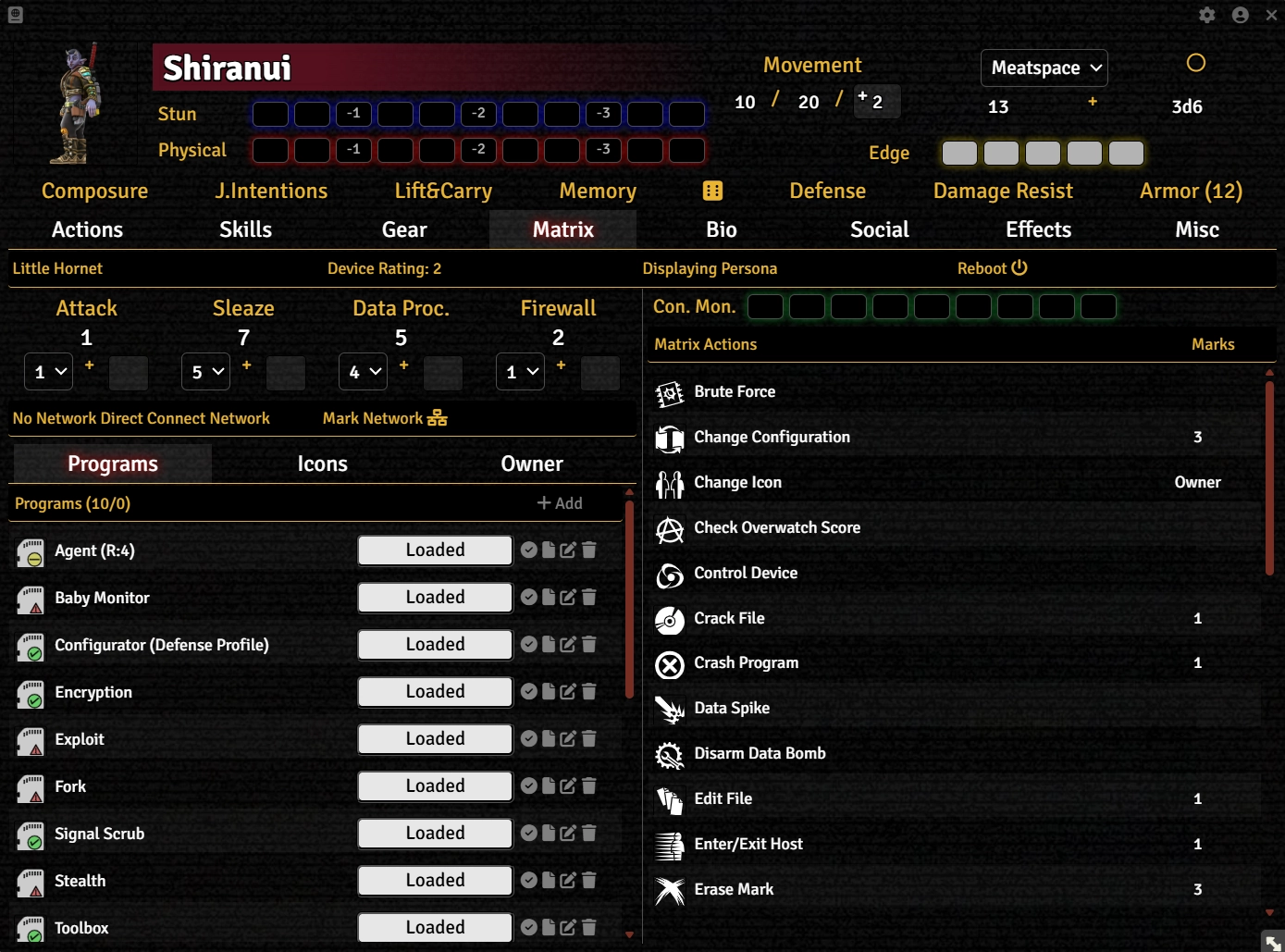This screenshot has width=1285, height=952.
Task: Click the yellow dice icon beside Memory
Action: click(712, 192)
